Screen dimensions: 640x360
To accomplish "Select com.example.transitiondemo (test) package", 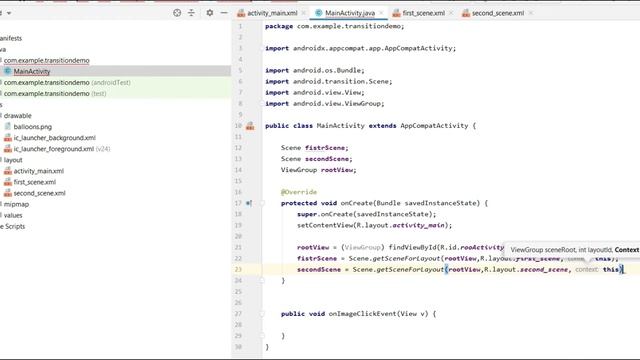I will coord(55,93).
